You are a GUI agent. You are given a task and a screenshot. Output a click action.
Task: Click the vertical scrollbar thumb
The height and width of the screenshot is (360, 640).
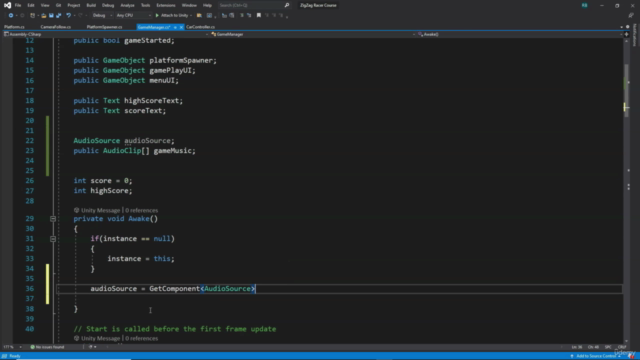coord(626,90)
